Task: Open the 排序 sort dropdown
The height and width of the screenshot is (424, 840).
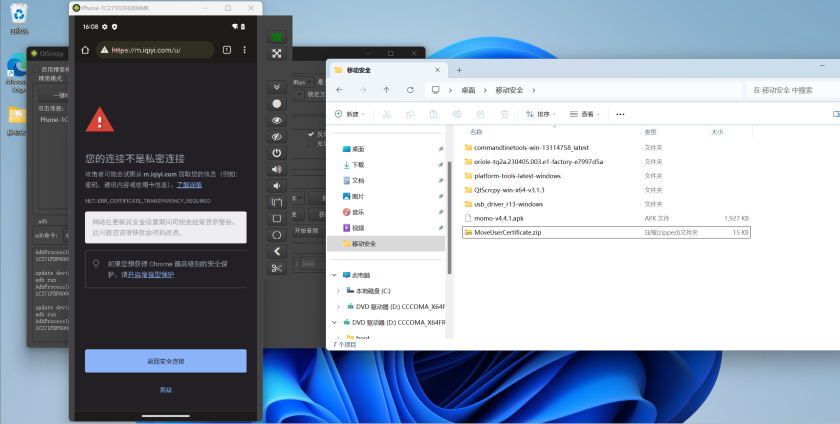Action: (542, 114)
